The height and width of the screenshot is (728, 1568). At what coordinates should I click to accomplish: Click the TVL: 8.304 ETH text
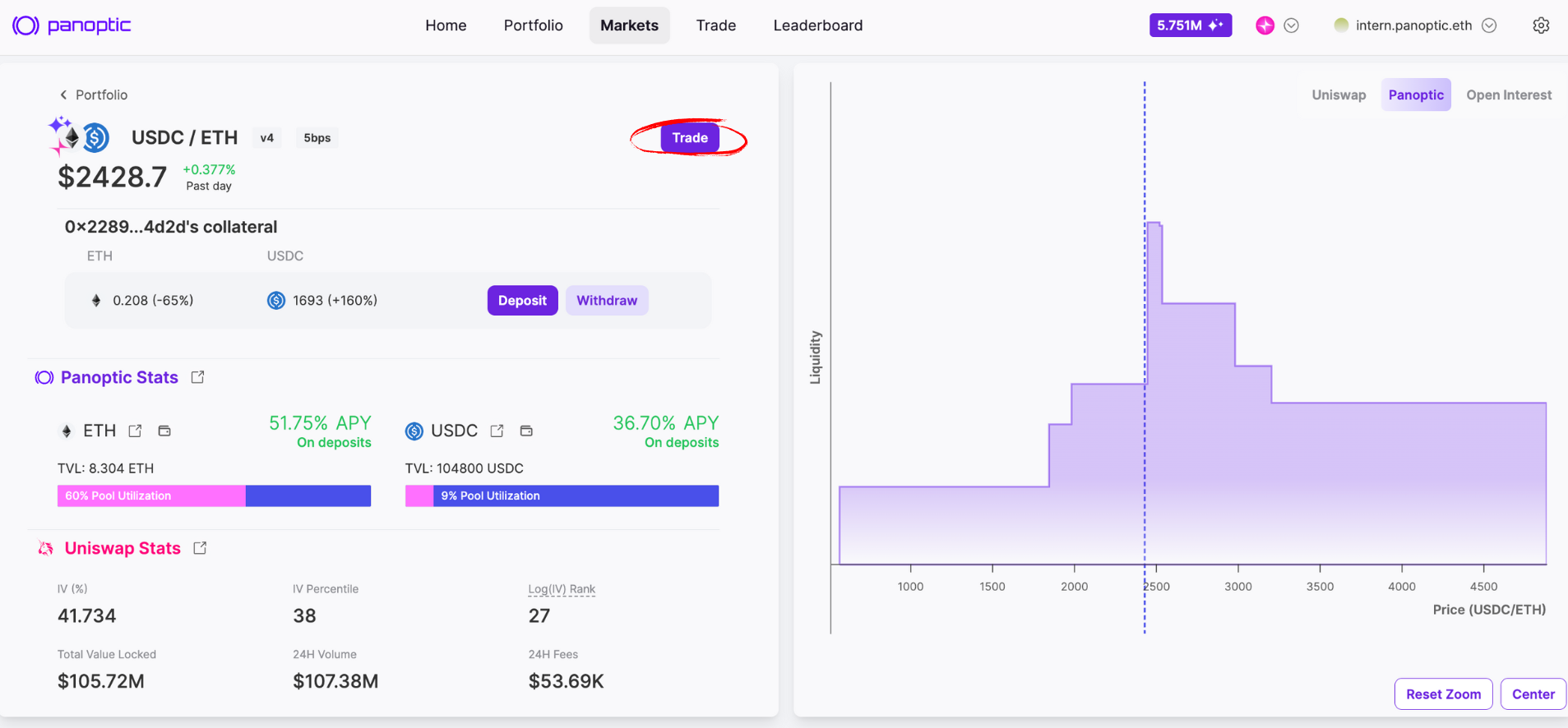[x=105, y=468]
